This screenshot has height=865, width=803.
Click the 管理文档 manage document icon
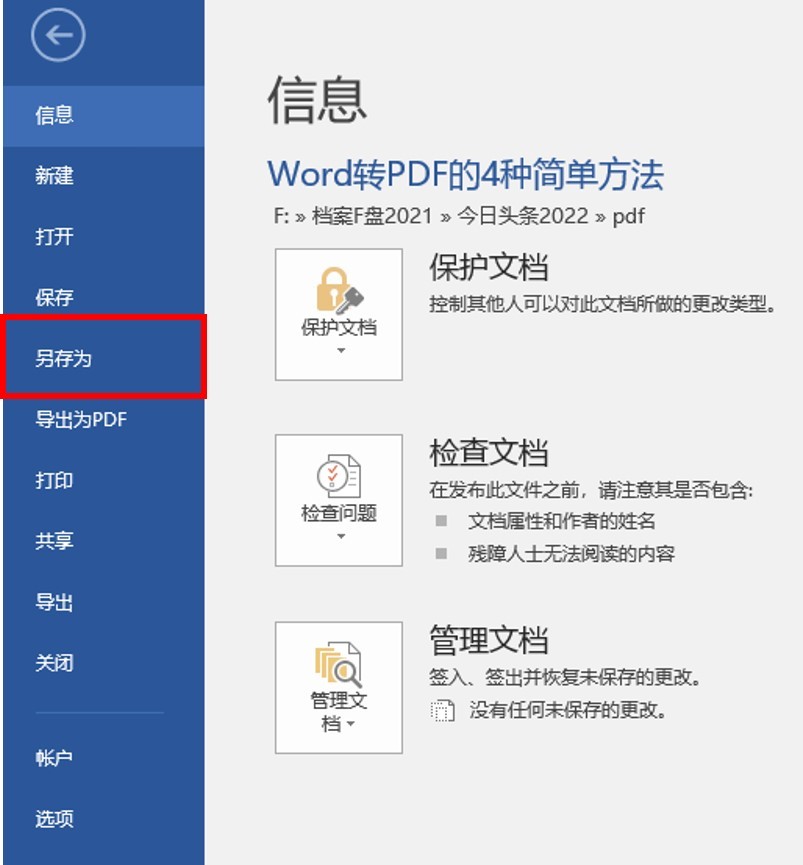(x=338, y=660)
